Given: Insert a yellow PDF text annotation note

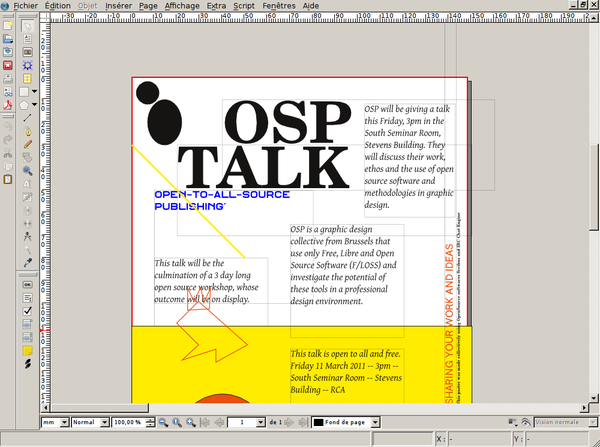Looking at the screenshot, I should [x=27, y=351].
